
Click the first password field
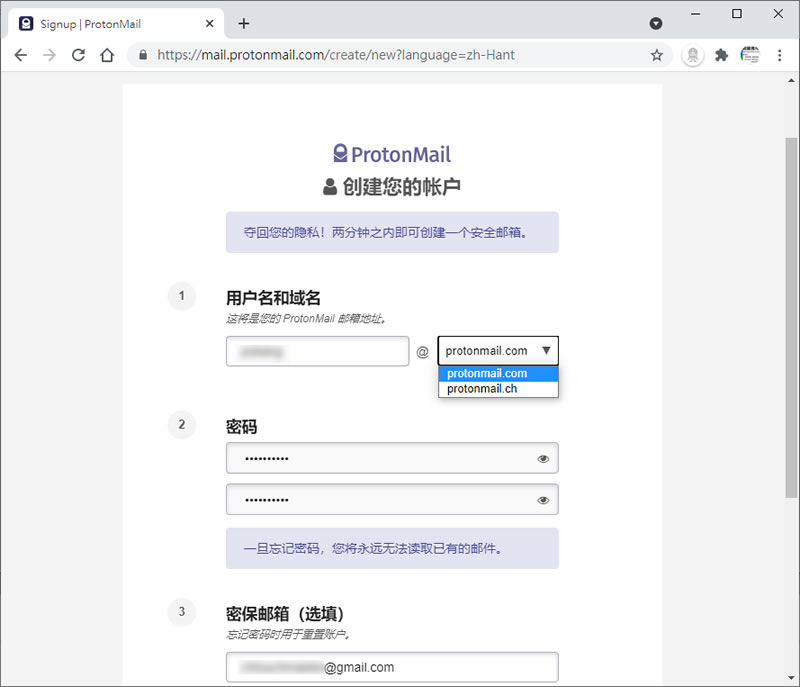(x=392, y=458)
